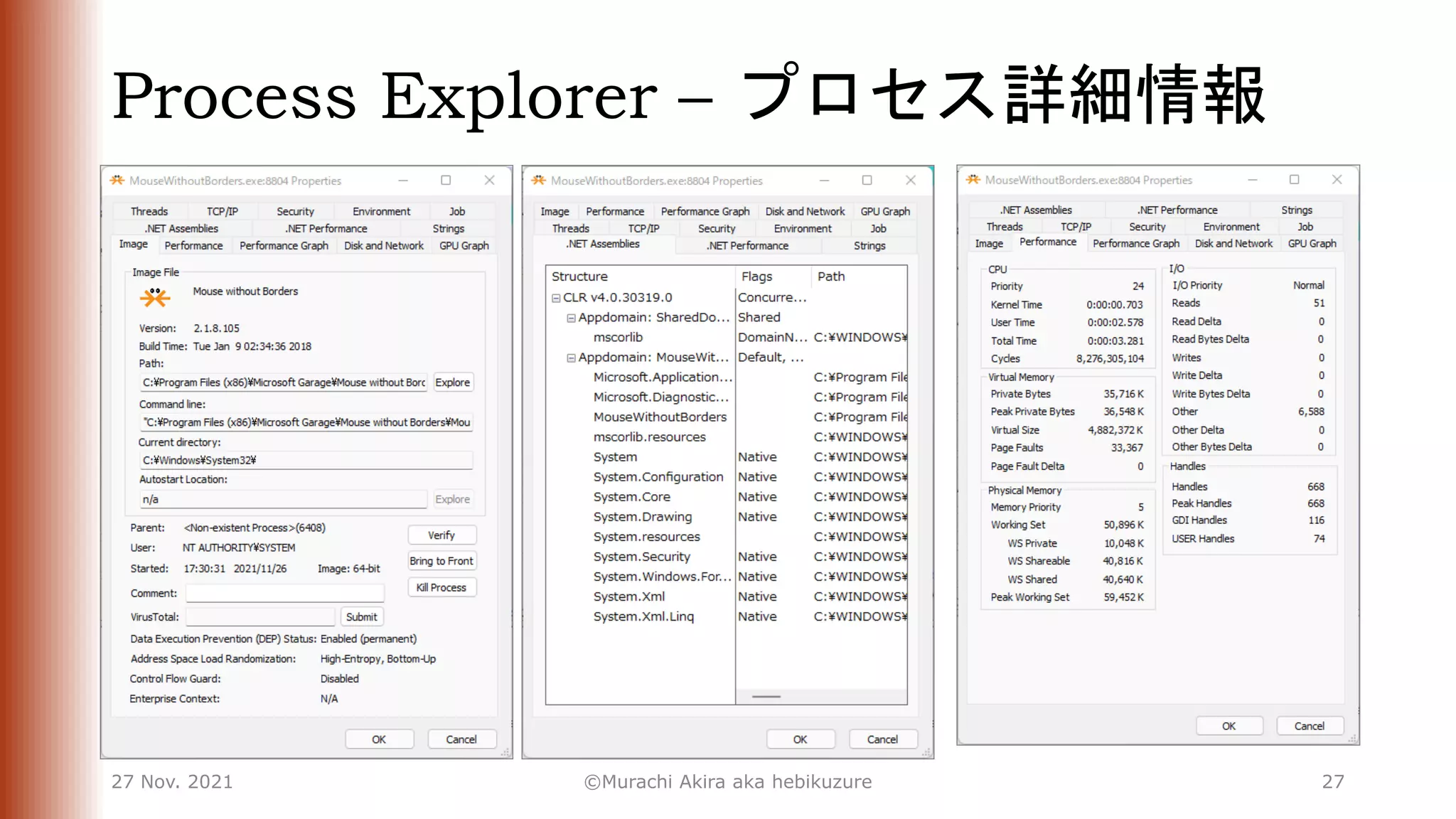Minimize the right Properties window

pos(1253,180)
